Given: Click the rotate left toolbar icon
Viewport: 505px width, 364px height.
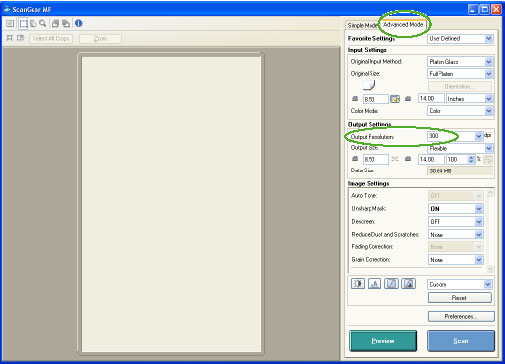Looking at the screenshot, I should [55, 23].
